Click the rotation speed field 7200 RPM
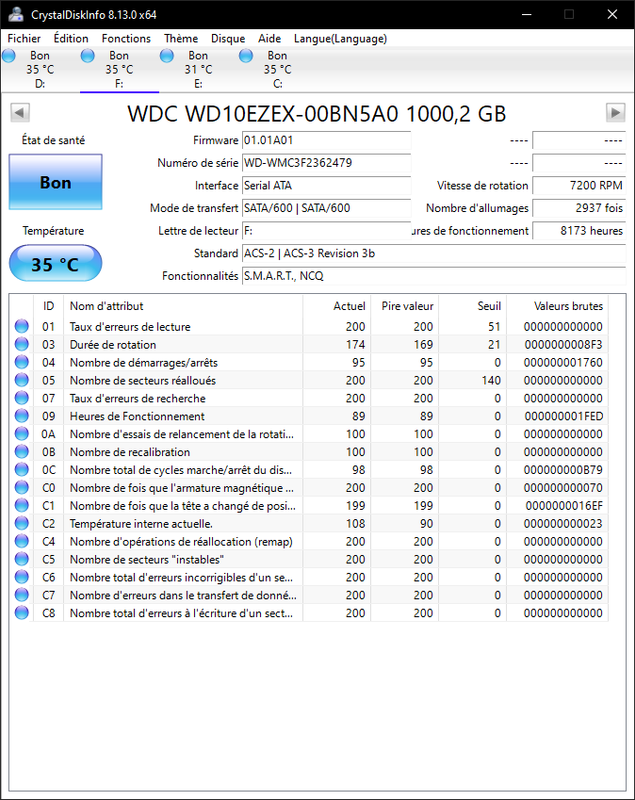The image size is (635, 800). coord(579,185)
